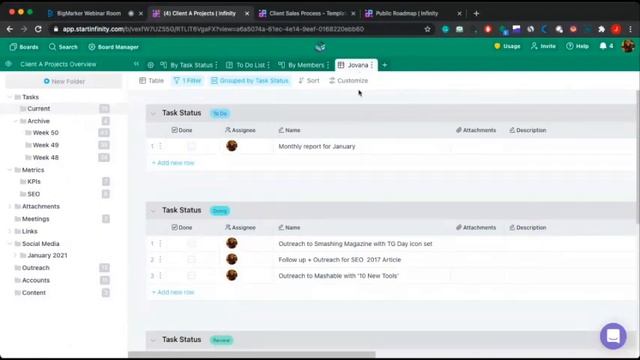
Task: Collapse the Metrics folder
Action: pyautogui.click(x=10, y=170)
